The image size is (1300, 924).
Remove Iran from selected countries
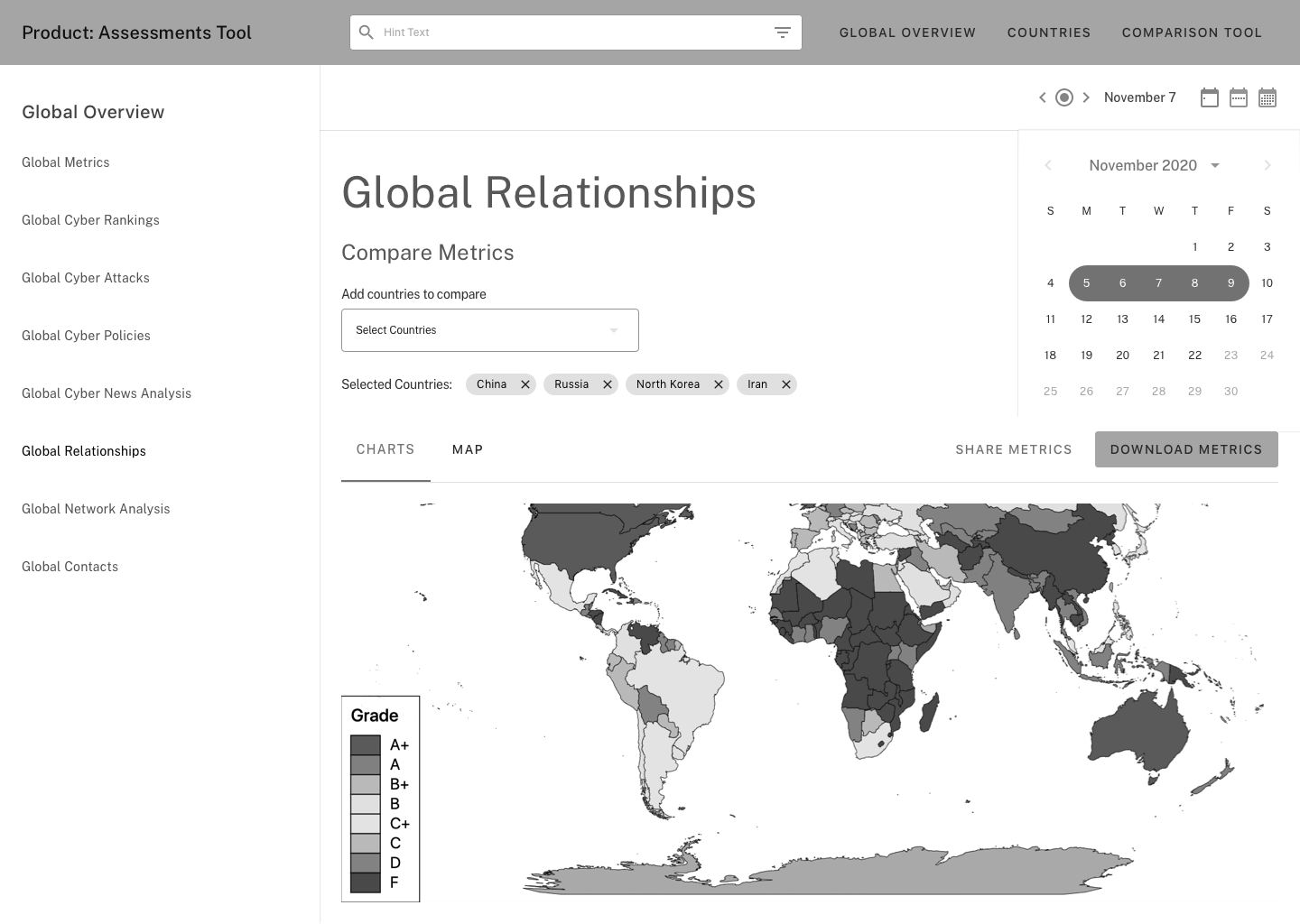(785, 383)
